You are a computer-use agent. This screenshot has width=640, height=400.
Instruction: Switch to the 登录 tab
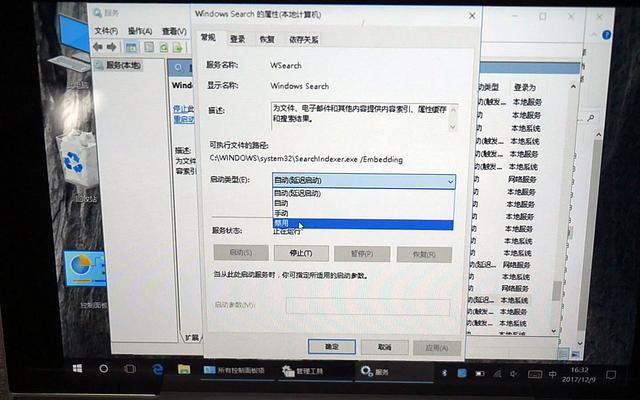238,39
